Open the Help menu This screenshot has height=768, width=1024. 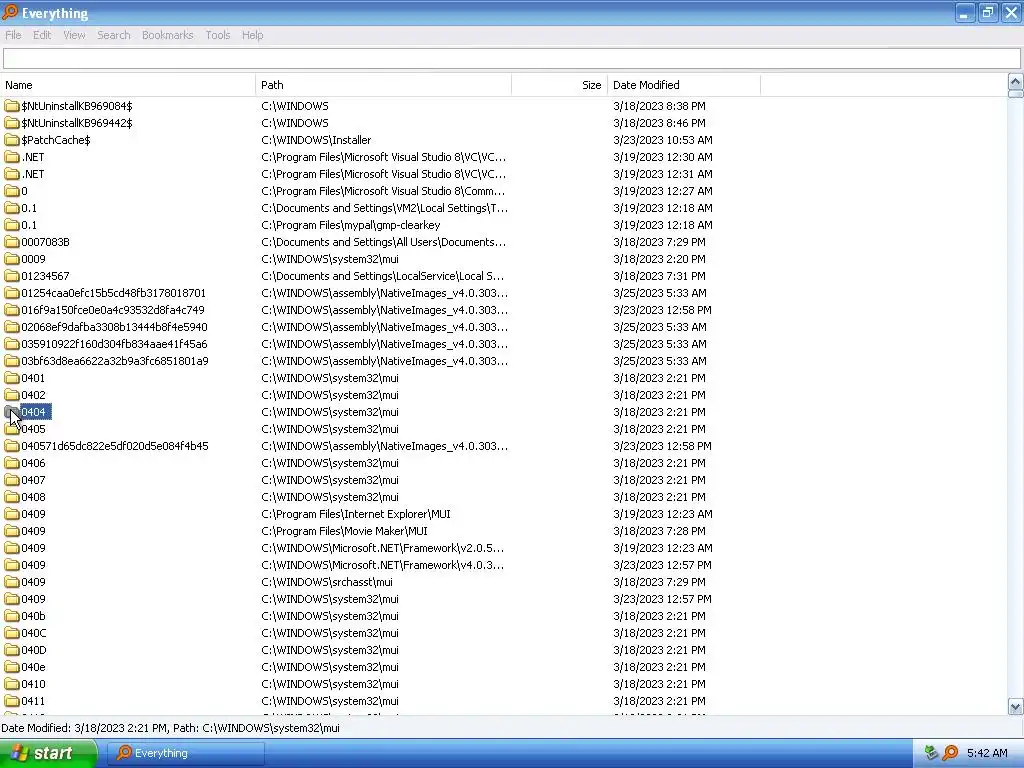coord(252,35)
